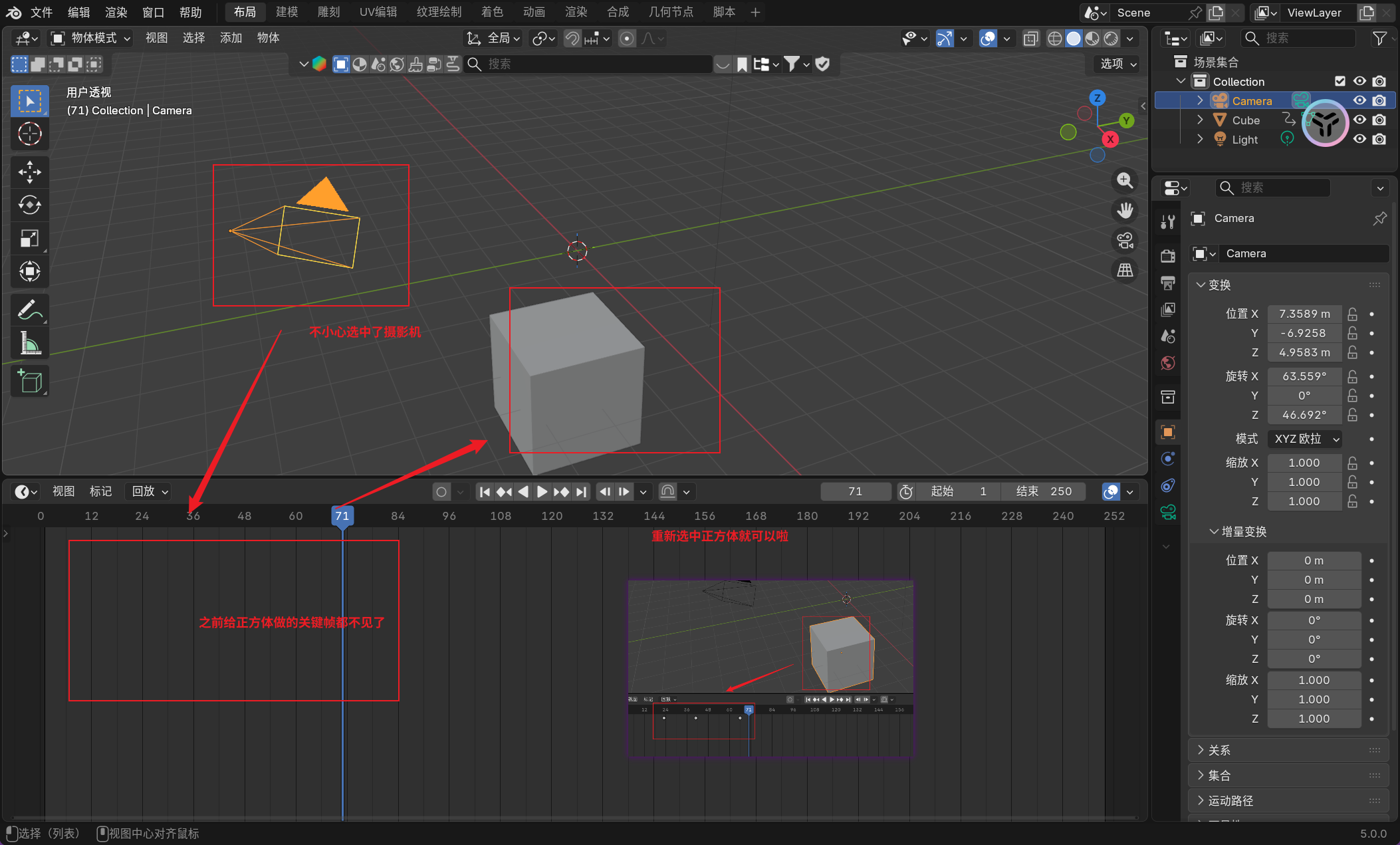This screenshot has height=845, width=1400.
Task: Select the Rotate tool
Action: 29,205
